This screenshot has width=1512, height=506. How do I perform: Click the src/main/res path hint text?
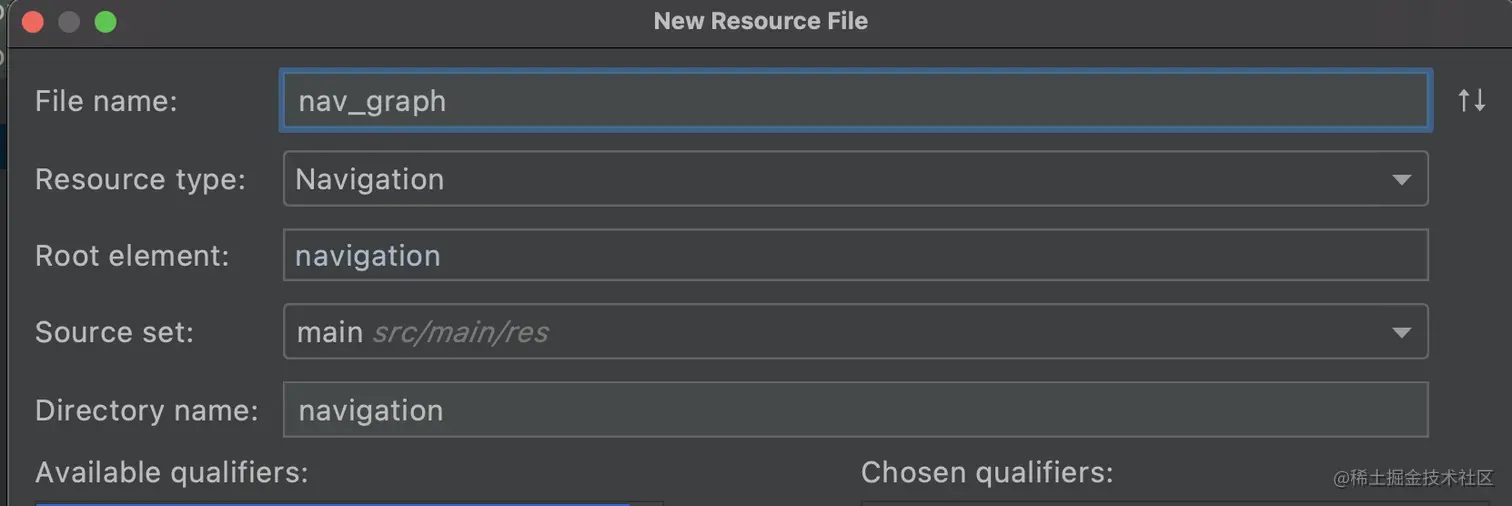[460, 332]
